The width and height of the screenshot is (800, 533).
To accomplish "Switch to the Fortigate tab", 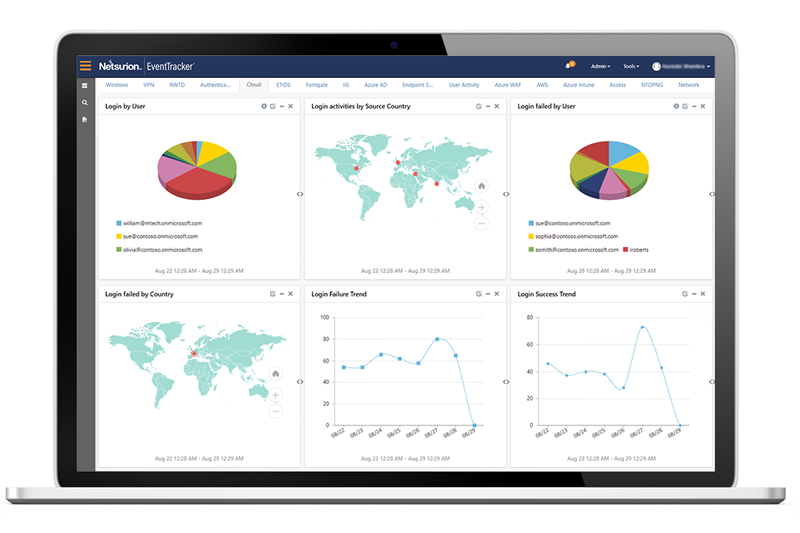I will pos(317,85).
